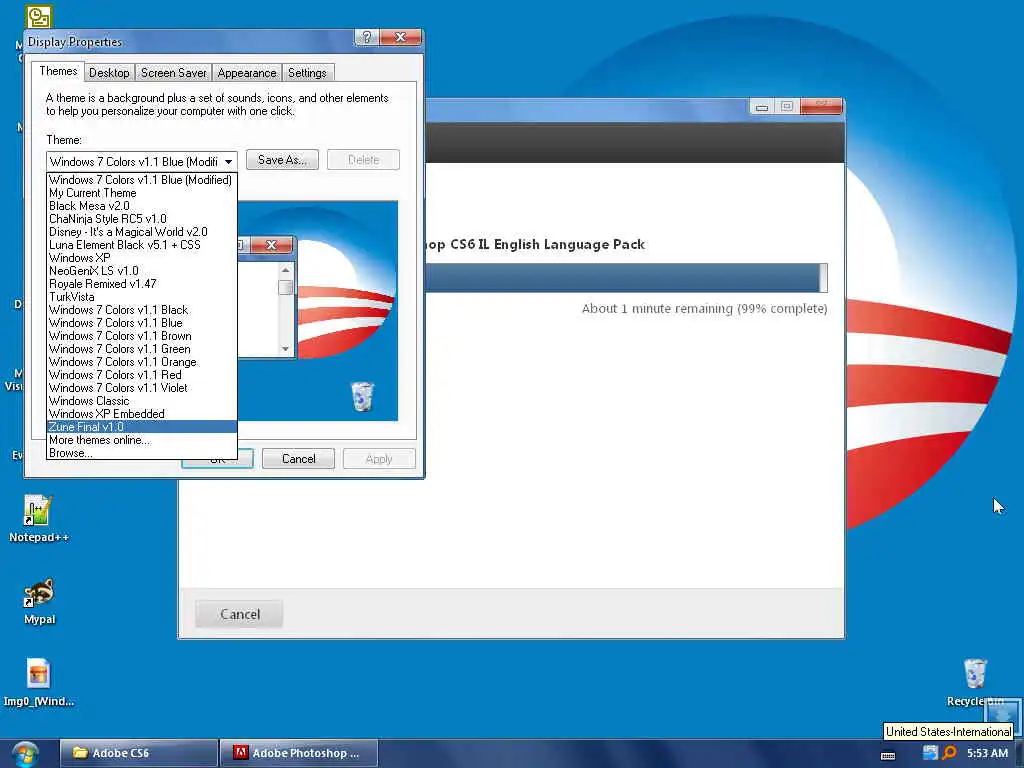Select the TurkVista theme
Screen dimensions: 1024x768
(141, 297)
